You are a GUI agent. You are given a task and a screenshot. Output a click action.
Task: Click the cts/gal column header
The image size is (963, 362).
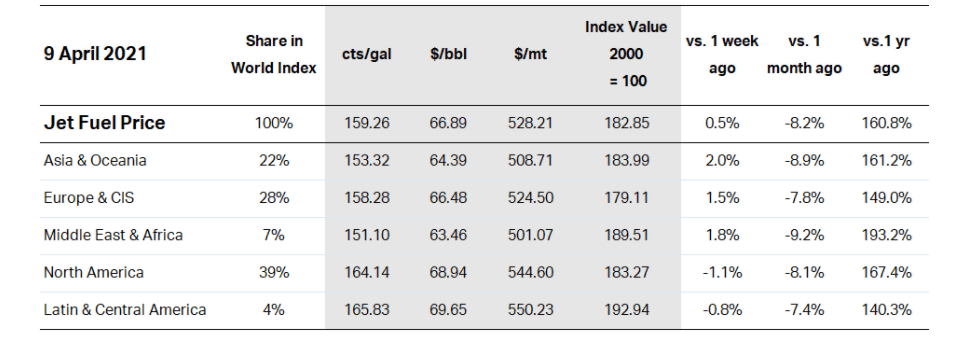tap(367, 54)
